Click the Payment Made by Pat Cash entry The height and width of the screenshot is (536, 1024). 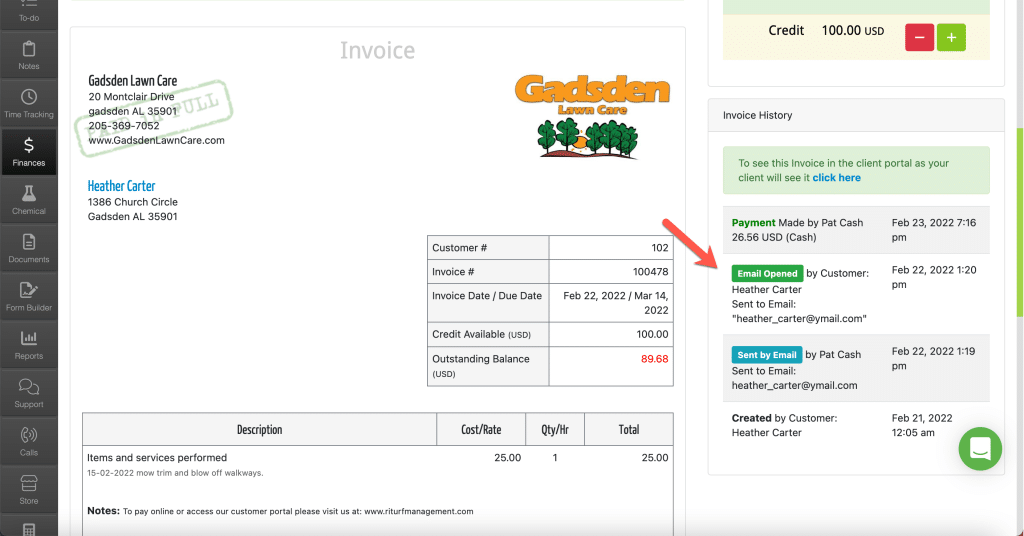click(856, 230)
